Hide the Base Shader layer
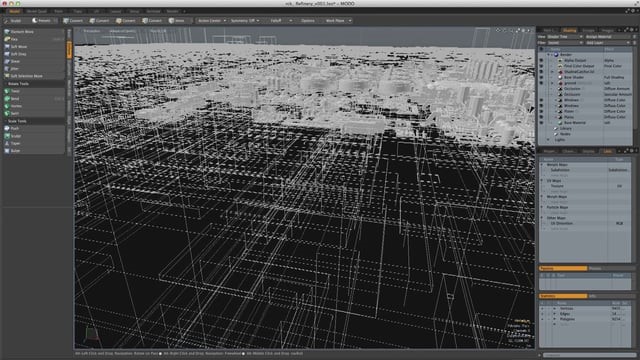Screen dimensions: 640x360 point(541,77)
